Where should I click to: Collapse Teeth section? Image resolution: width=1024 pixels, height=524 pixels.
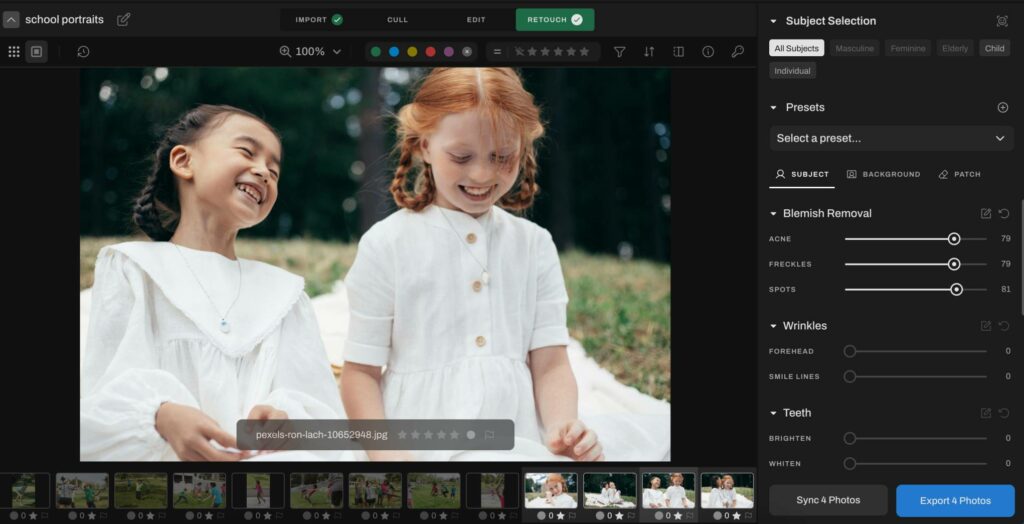click(773, 413)
